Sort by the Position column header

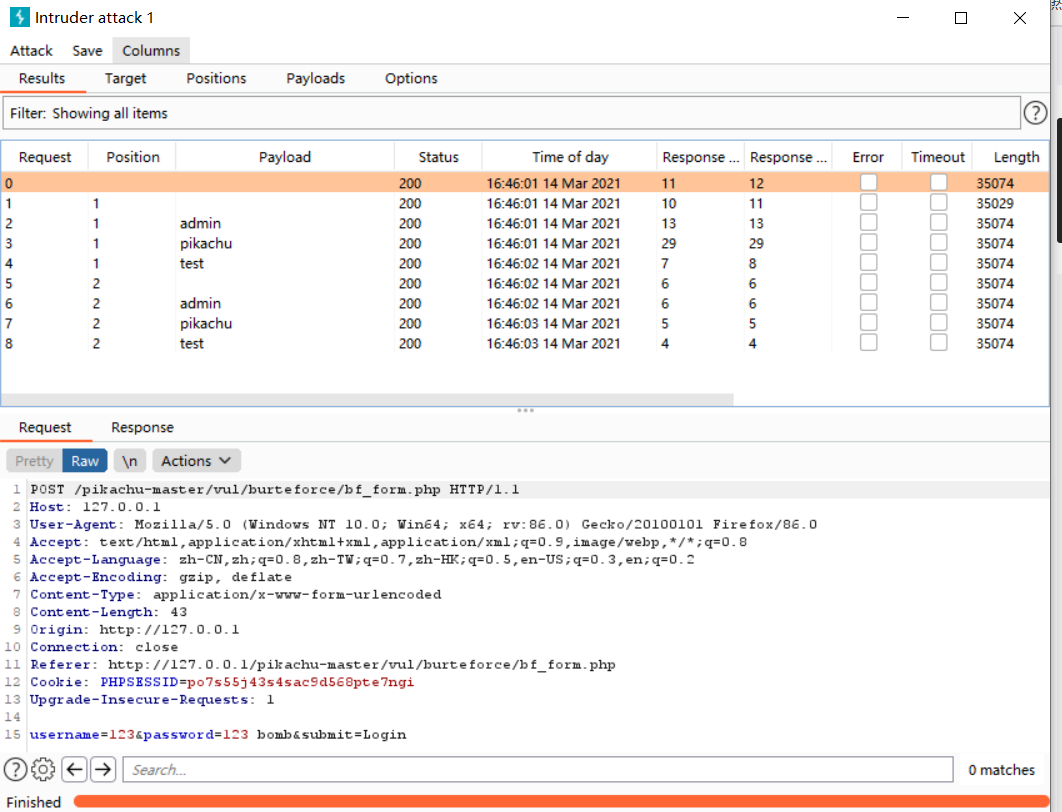pyautogui.click(x=133, y=157)
